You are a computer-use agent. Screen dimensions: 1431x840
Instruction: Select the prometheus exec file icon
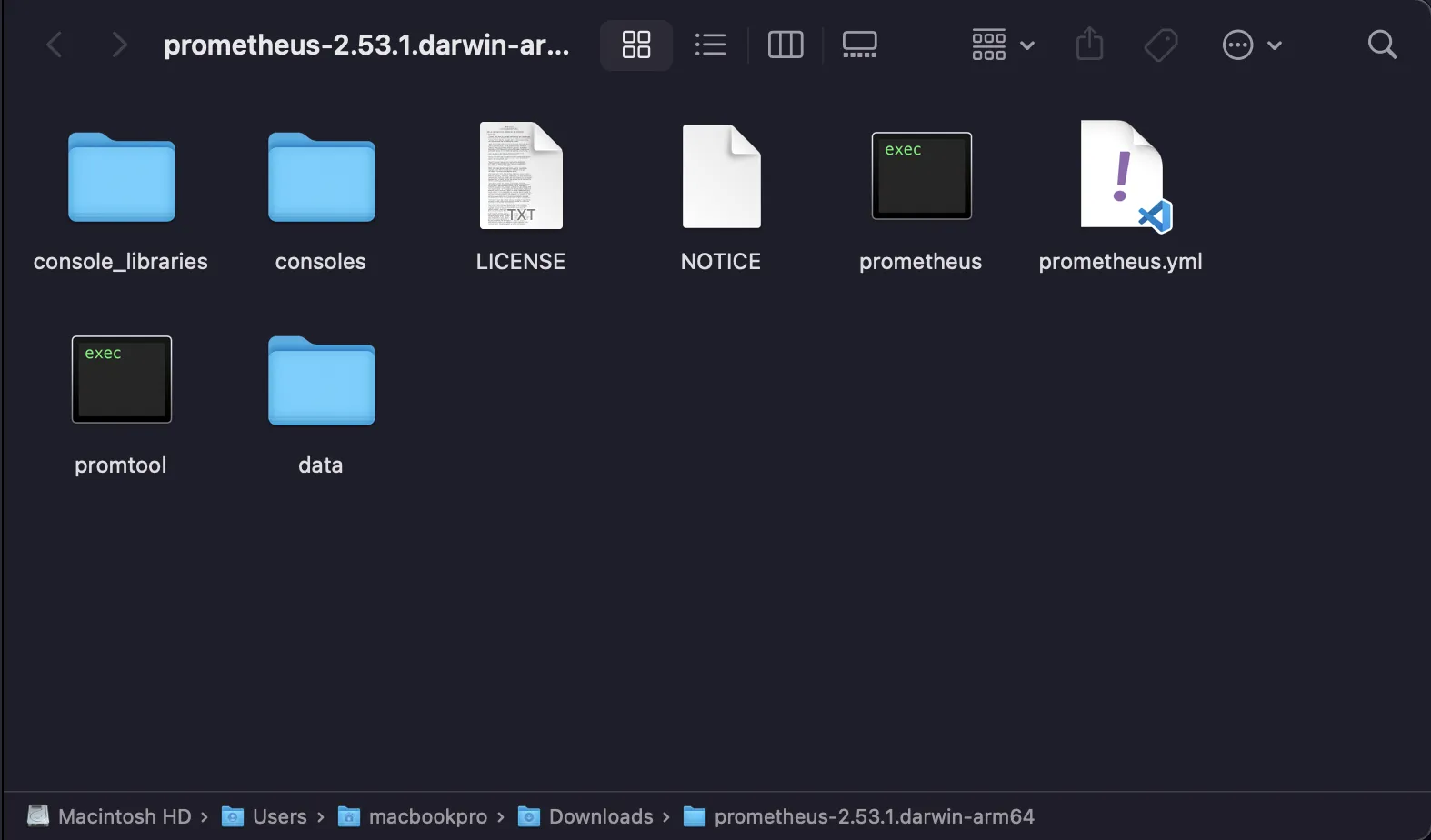tap(922, 175)
